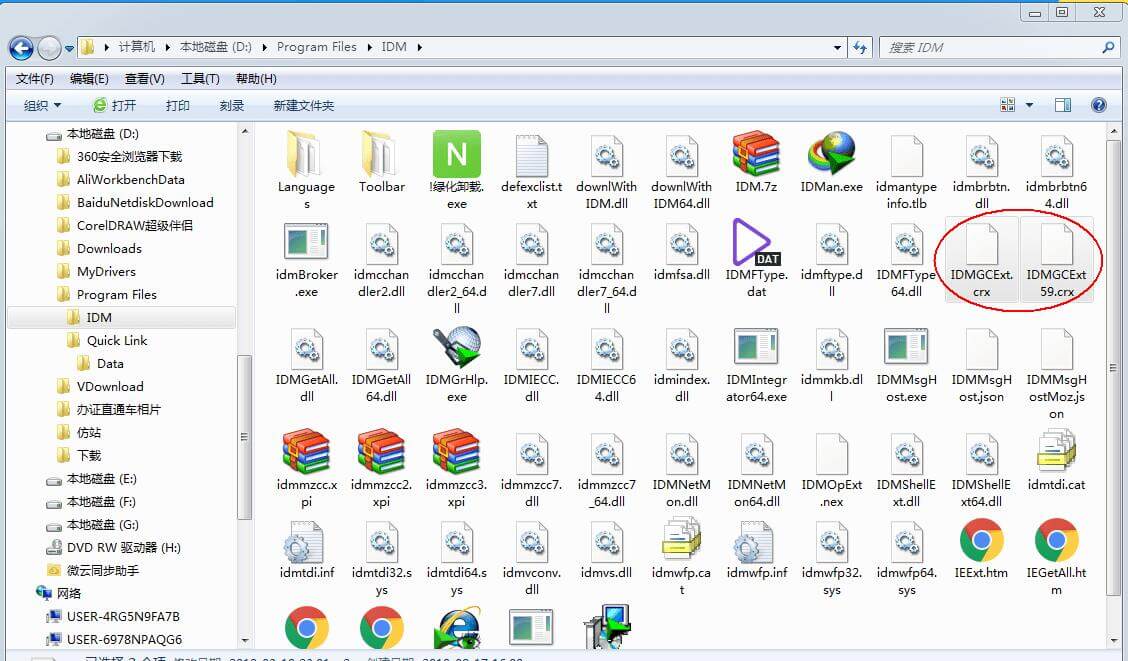Select the IDMGCExt59.crx file icon
The width and height of the screenshot is (1128, 661).
1056,243
